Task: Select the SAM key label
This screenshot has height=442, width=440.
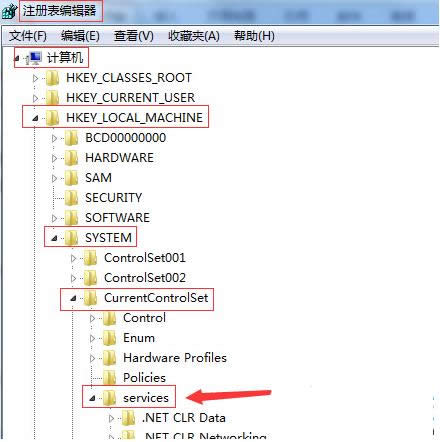Action: click(98, 178)
